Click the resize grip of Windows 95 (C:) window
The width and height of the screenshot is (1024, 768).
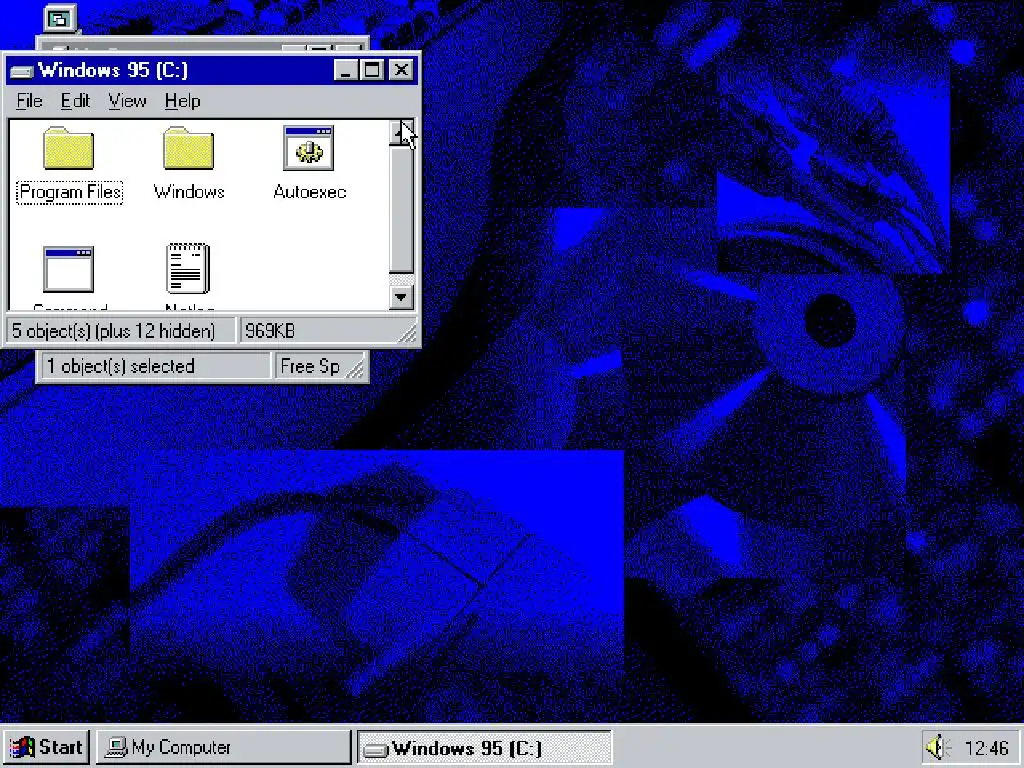[x=408, y=334]
